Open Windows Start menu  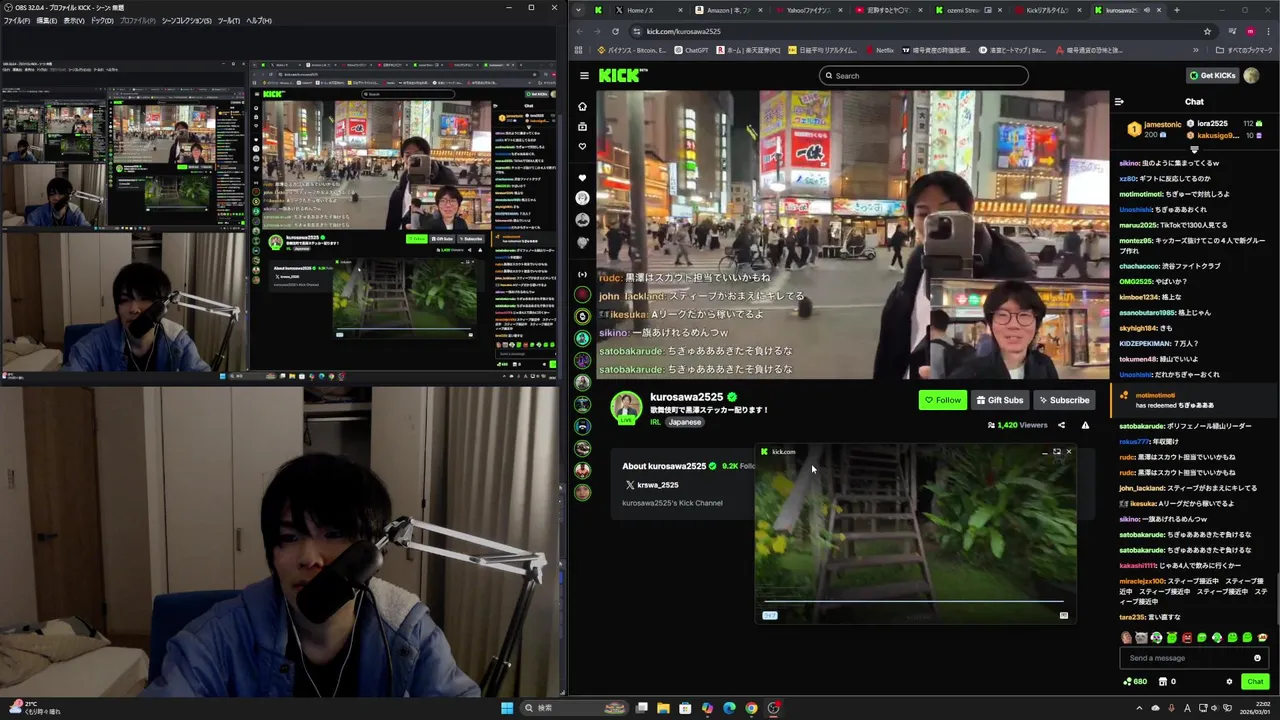coord(507,708)
